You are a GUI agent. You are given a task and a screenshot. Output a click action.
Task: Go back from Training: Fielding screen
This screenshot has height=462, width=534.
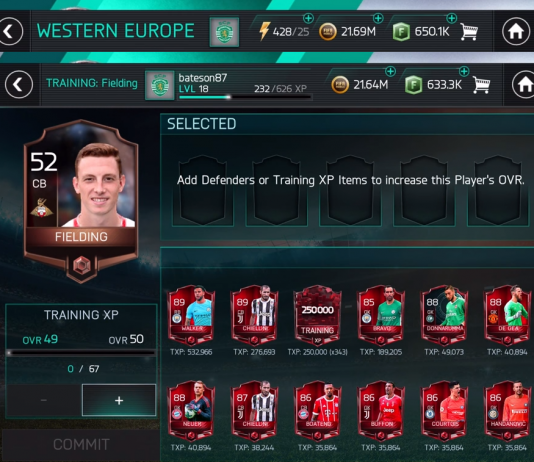click(x=19, y=84)
